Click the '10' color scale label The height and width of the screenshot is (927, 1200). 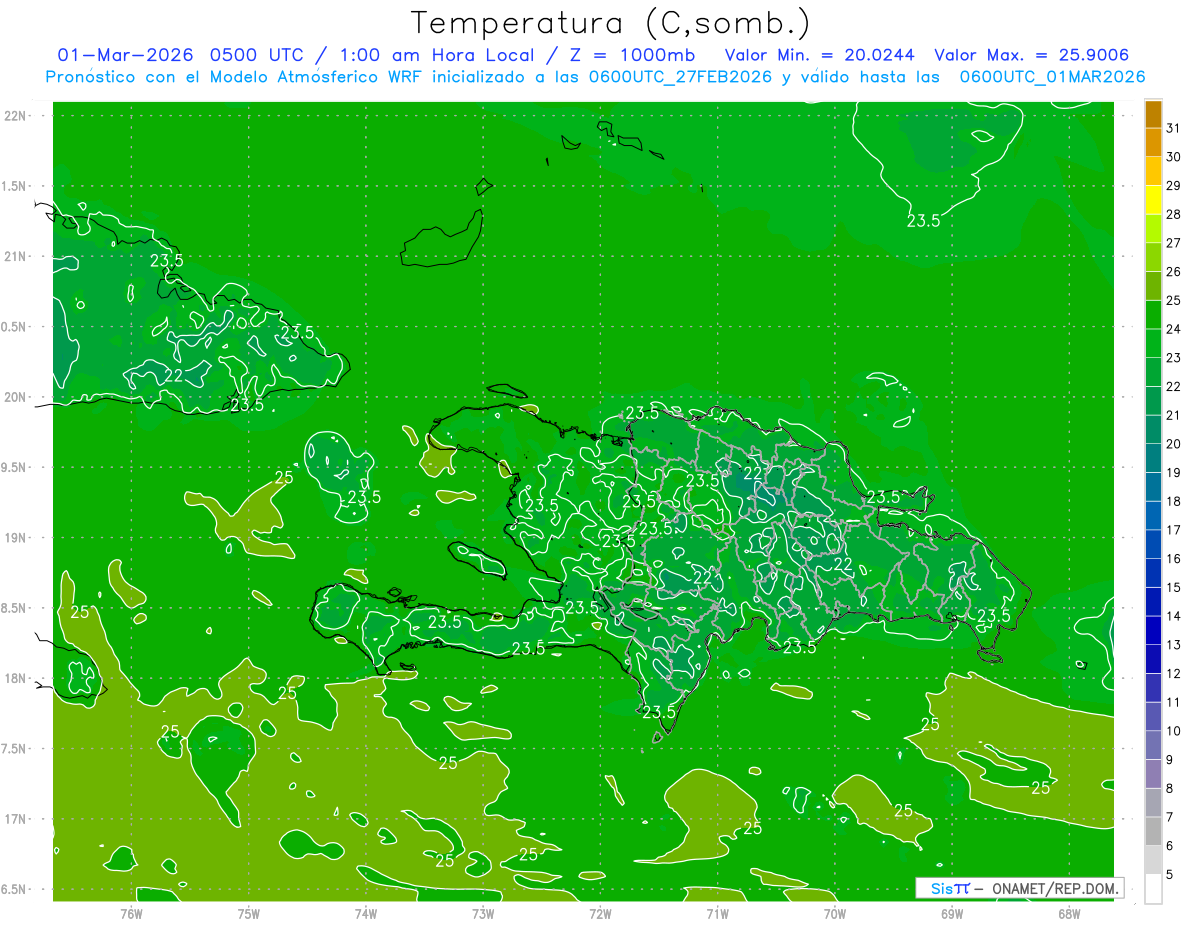[1174, 731]
